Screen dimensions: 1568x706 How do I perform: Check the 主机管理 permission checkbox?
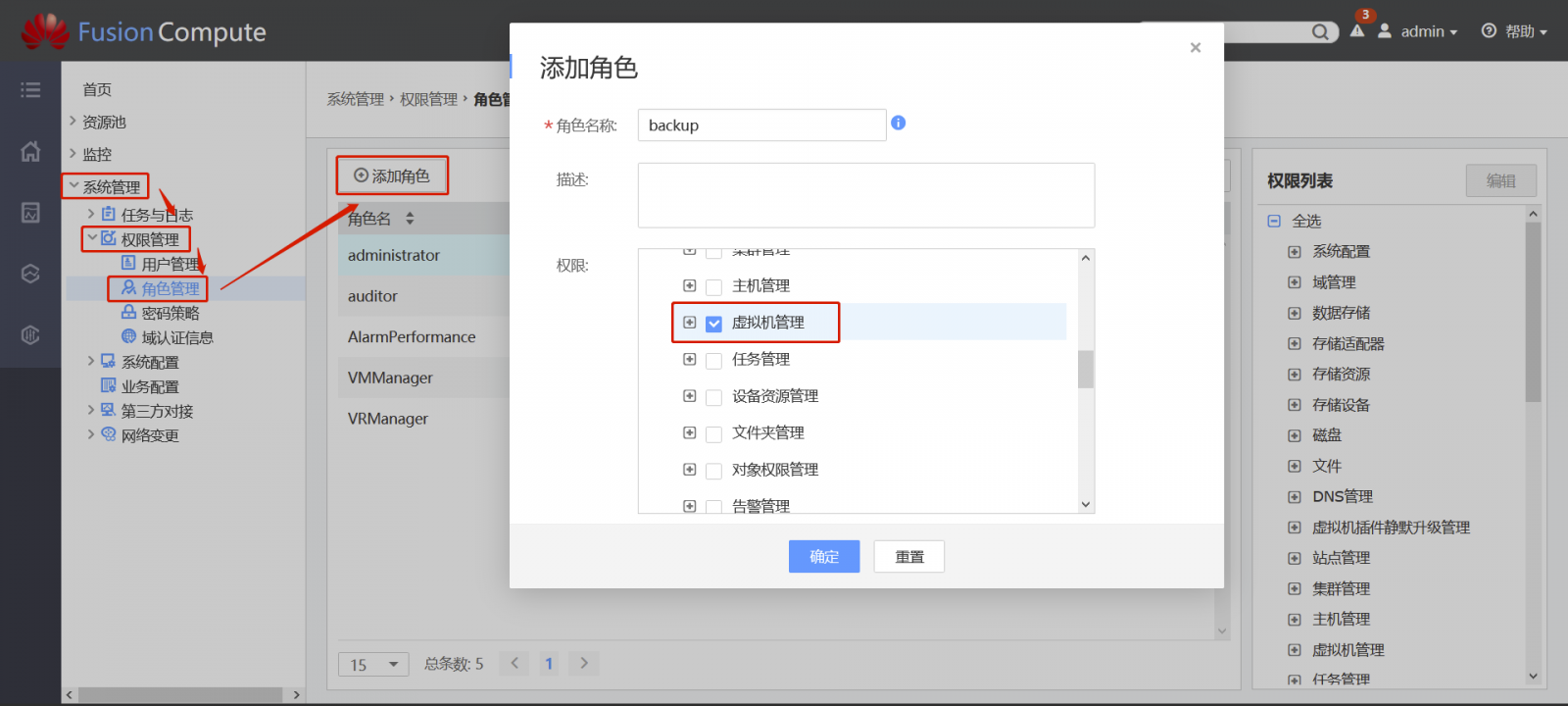713,286
